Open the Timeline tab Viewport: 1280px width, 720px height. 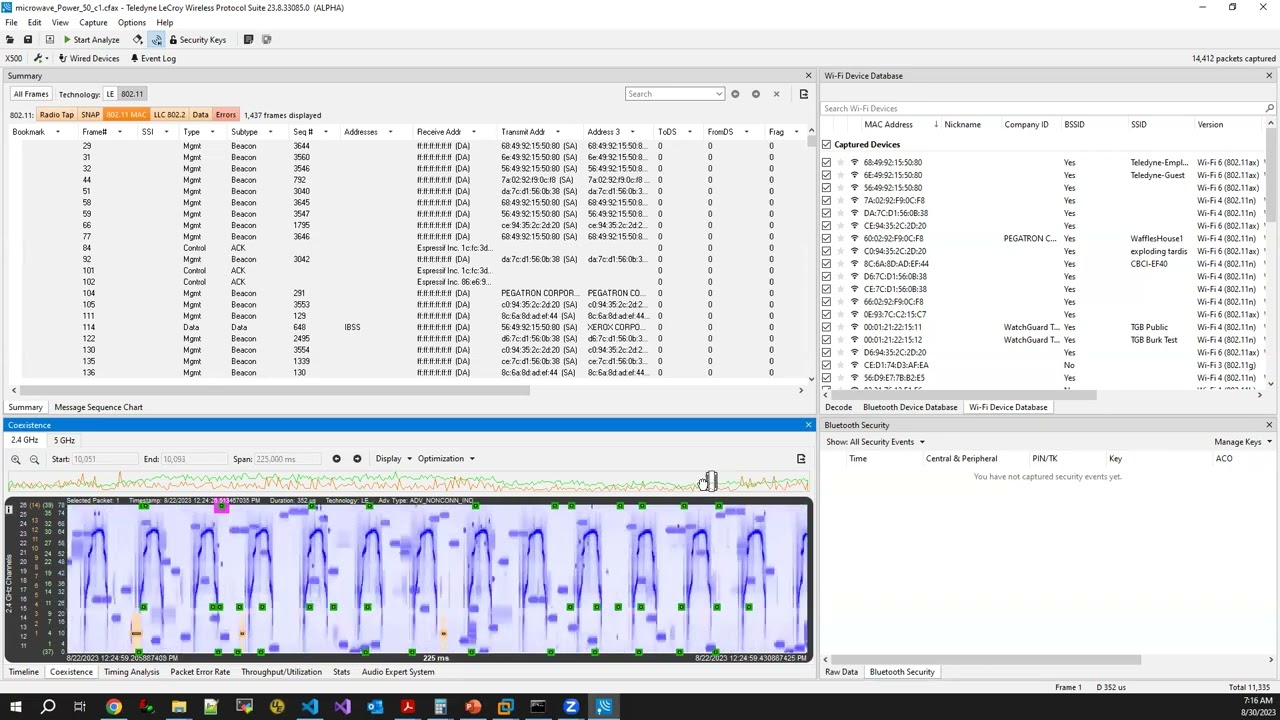[23, 672]
